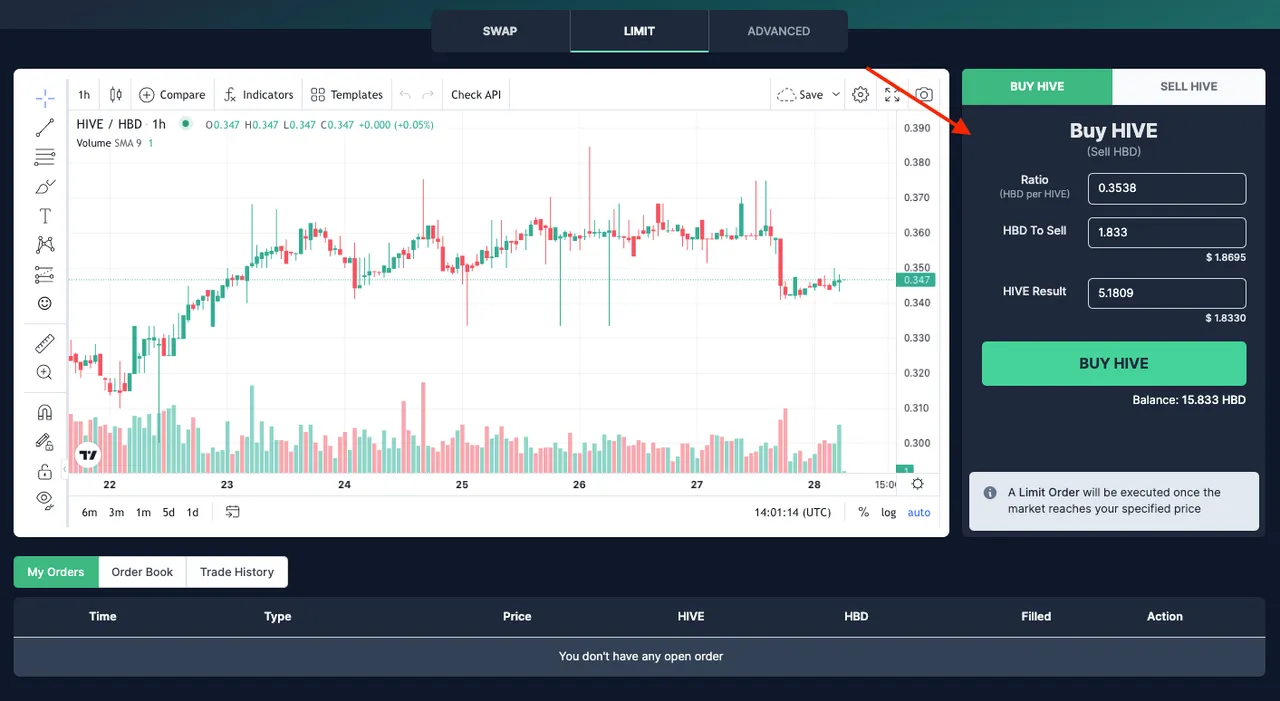Open the Indicators dialog

[x=259, y=95]
